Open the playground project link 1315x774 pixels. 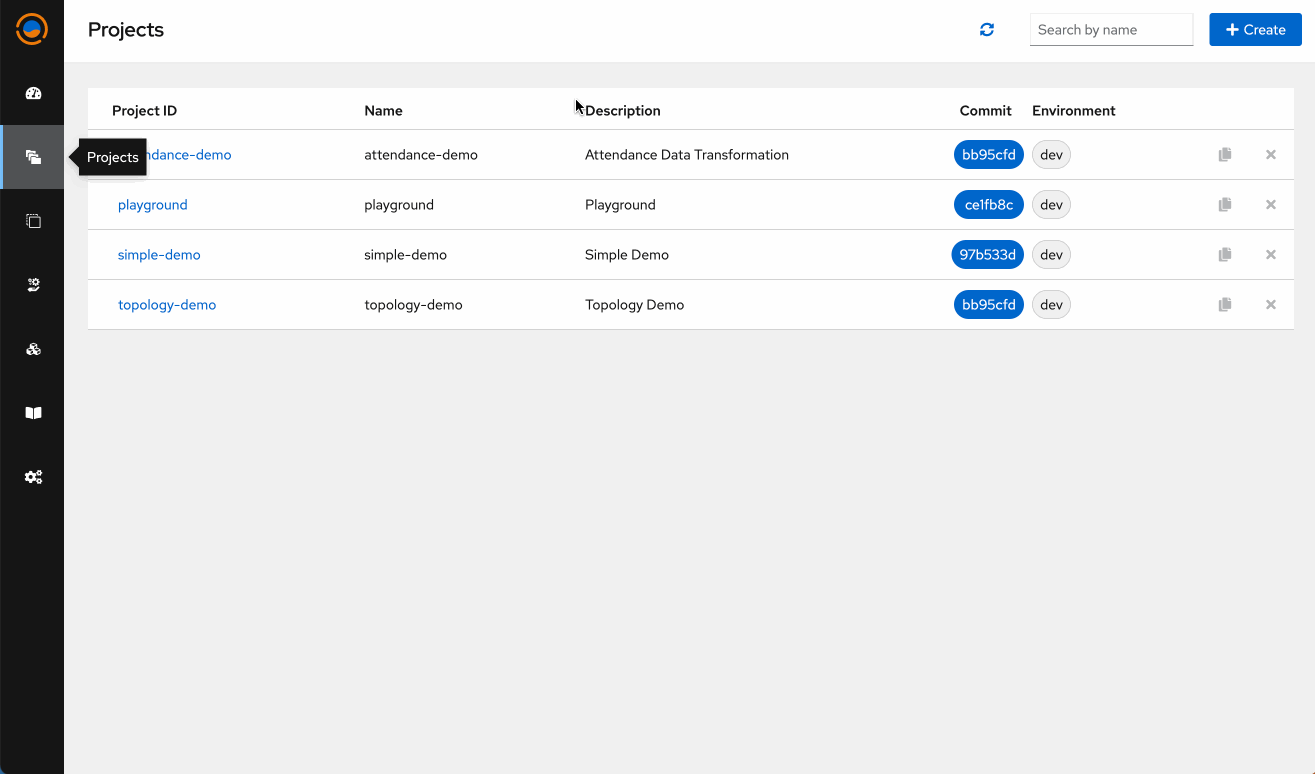coord(152,204)
